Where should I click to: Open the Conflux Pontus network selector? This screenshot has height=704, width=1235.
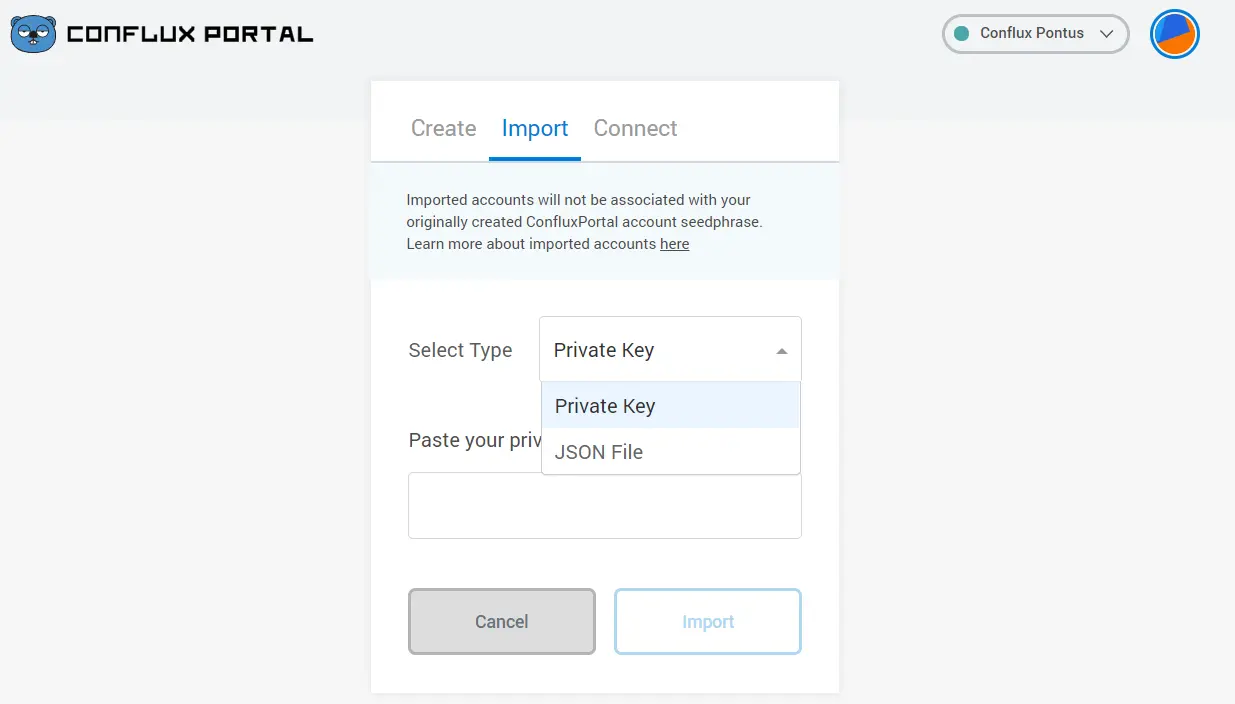[x=1034, y=34]
